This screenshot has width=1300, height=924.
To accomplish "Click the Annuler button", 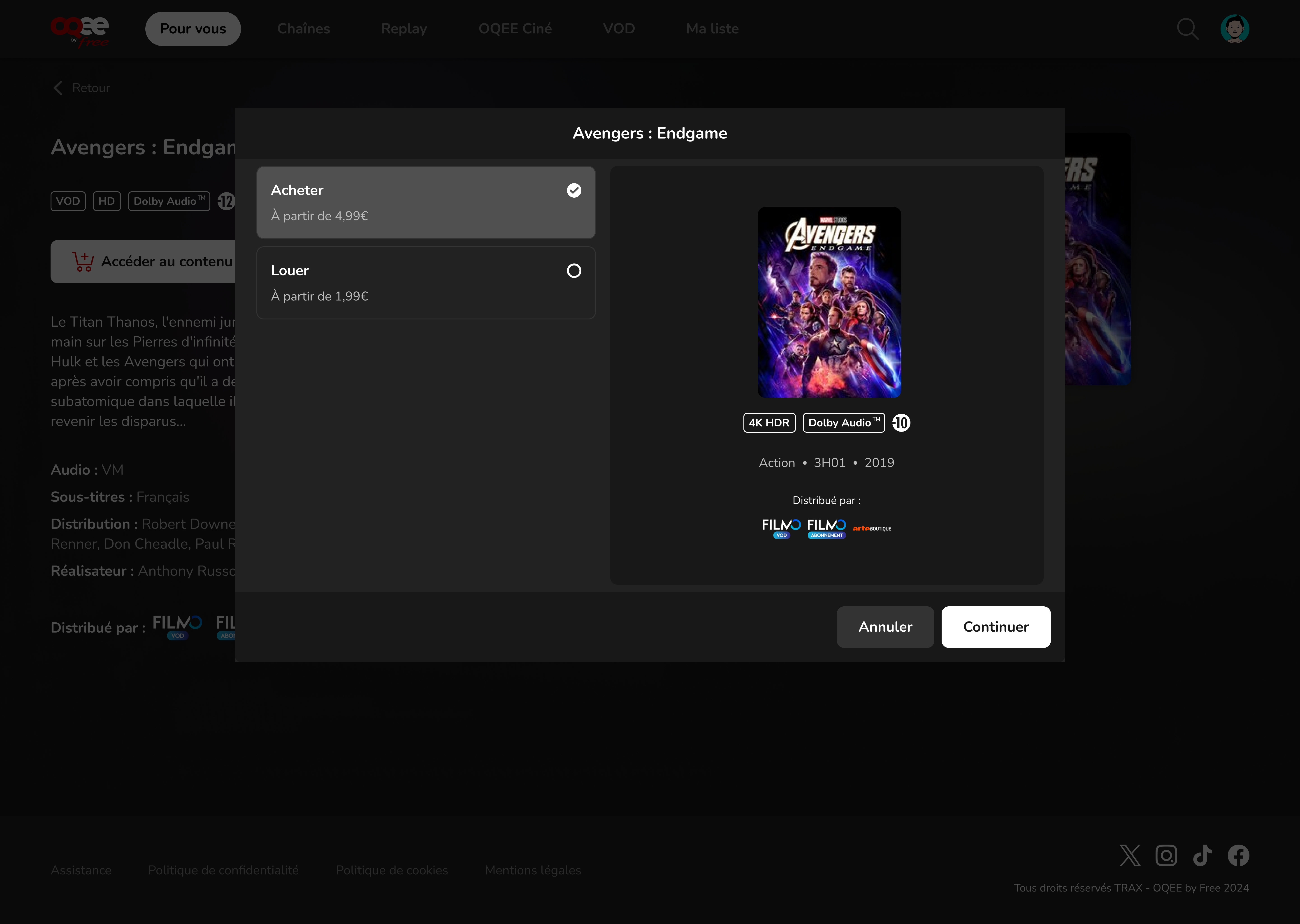I will (885, 627).
